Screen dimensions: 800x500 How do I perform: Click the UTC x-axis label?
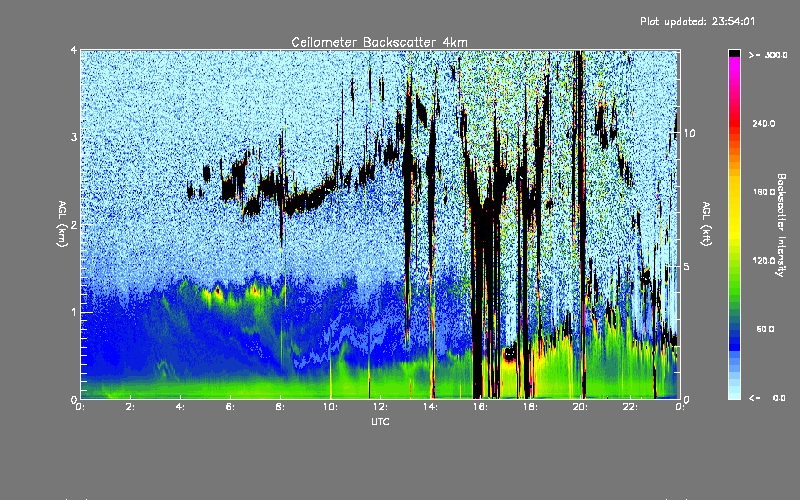click(380, 421)
